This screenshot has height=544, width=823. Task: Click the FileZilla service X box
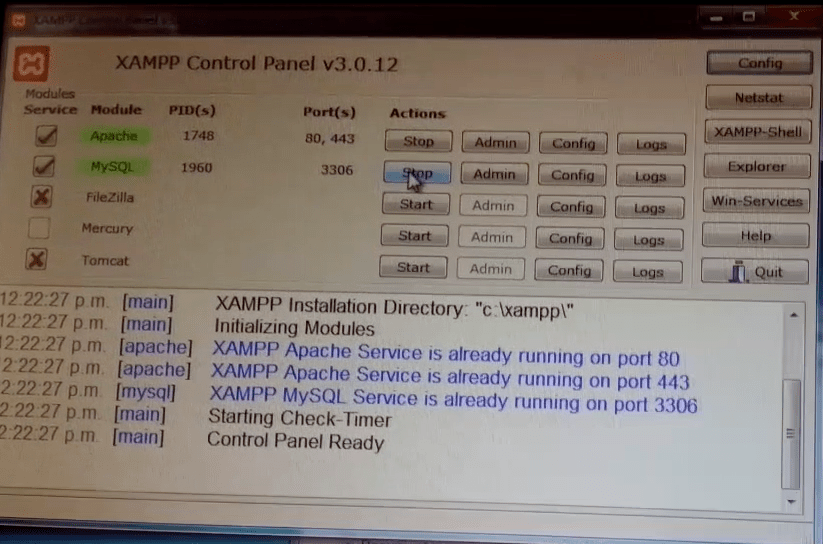click(41, 197)
